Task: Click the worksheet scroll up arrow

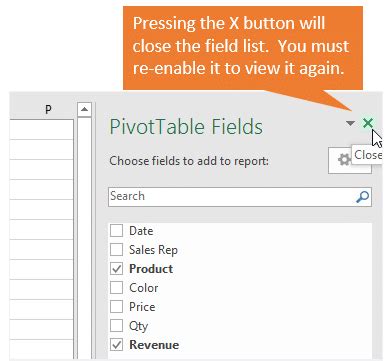Action: [x=84, y=109]
